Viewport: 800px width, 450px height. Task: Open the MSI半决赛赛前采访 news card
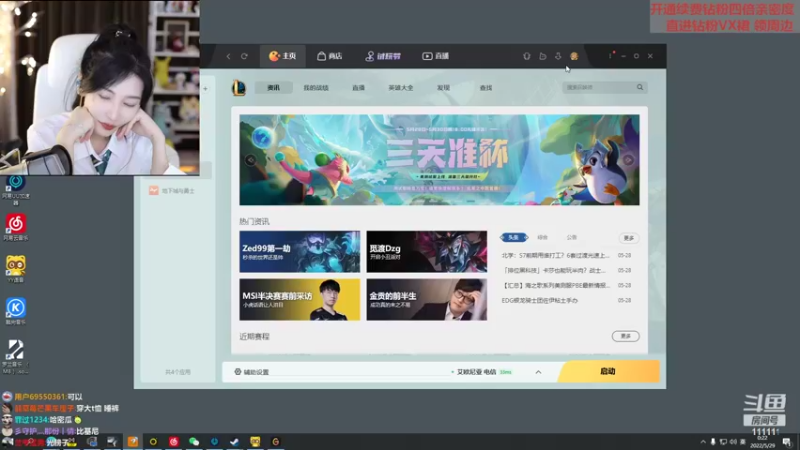[299, 299]
